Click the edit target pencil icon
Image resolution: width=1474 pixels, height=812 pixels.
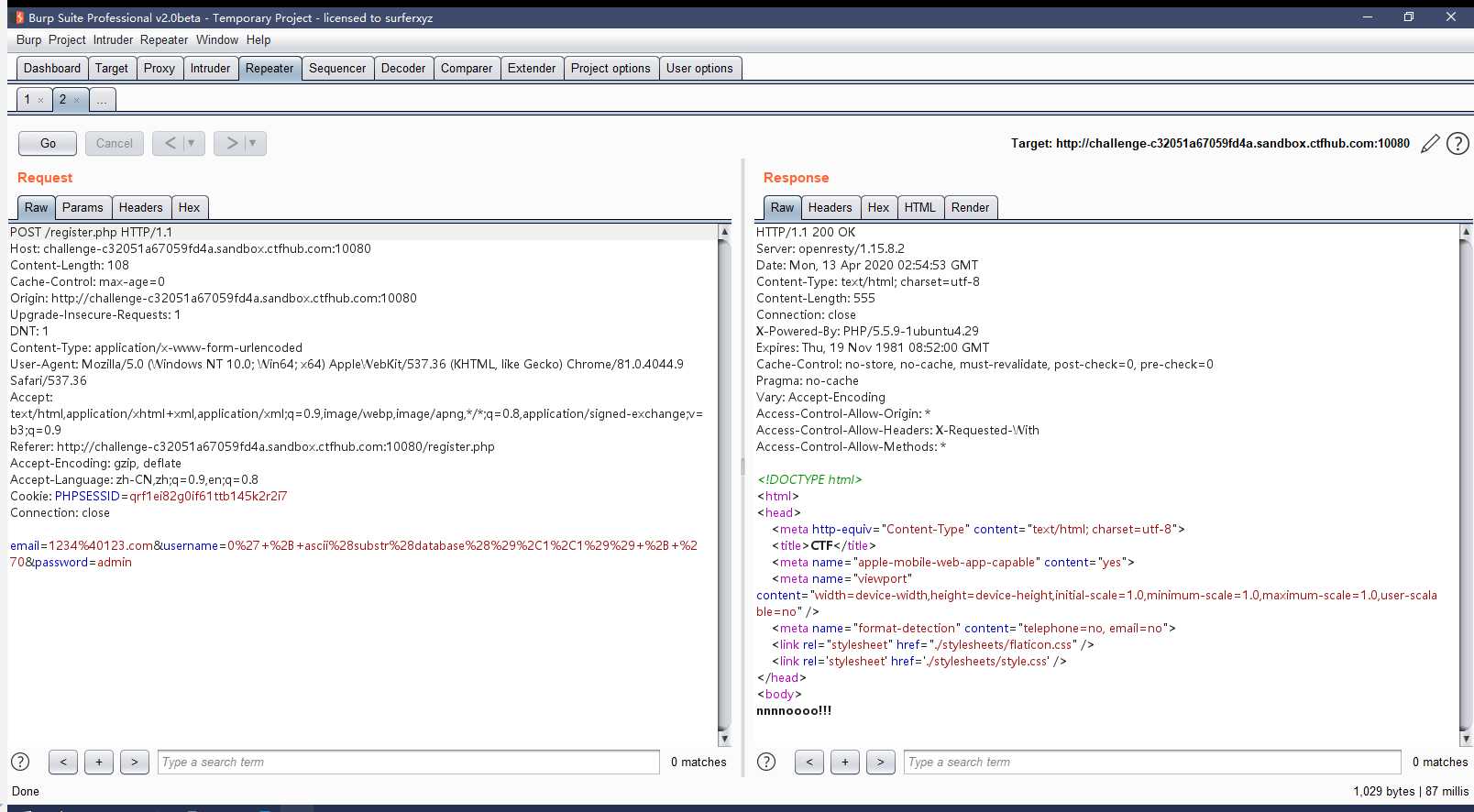[1429, 144]
